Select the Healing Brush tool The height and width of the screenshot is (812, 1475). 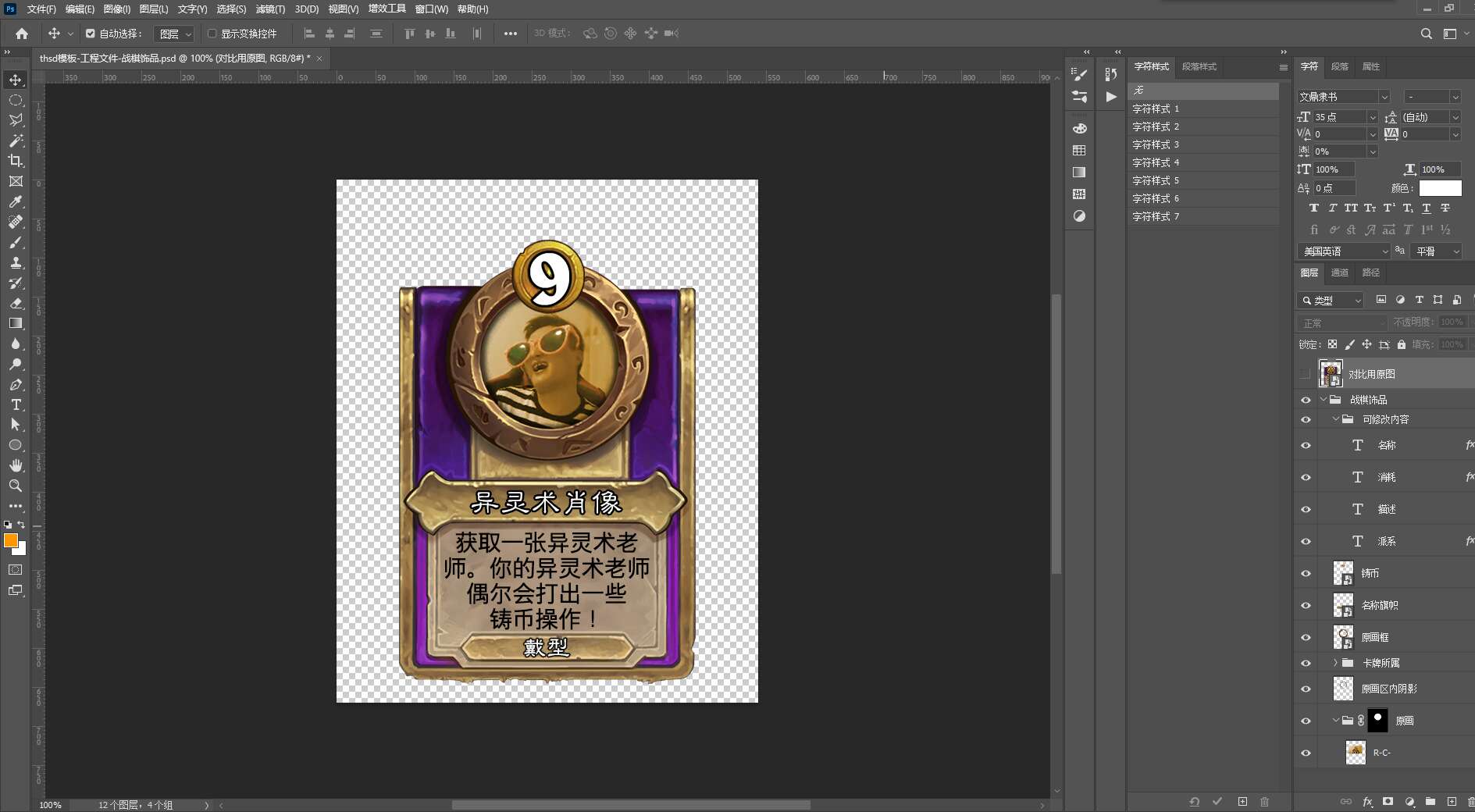click(x=16, y=222)
